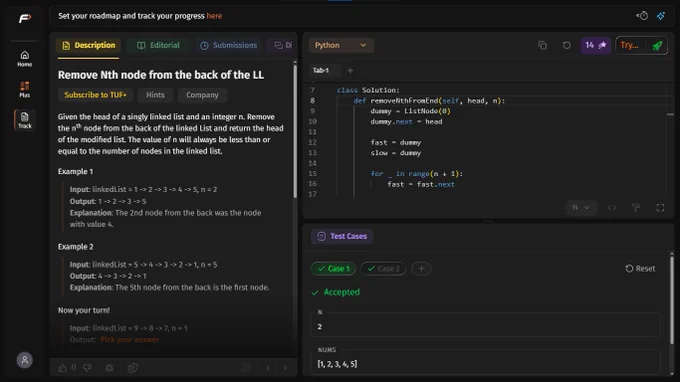
Task: Add a new test case with plus
Action: [421, 268]
